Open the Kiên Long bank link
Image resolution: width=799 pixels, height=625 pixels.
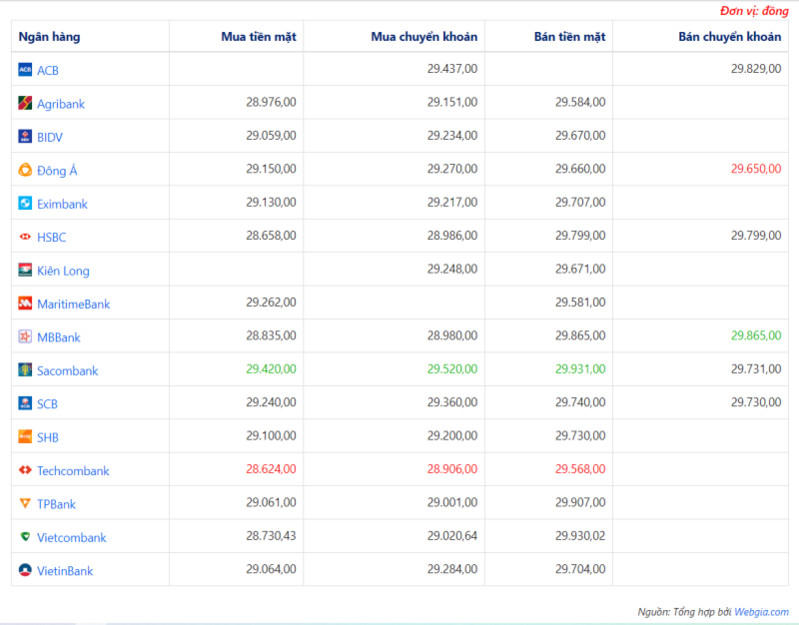pyautogui.click(x=63, y=270)
